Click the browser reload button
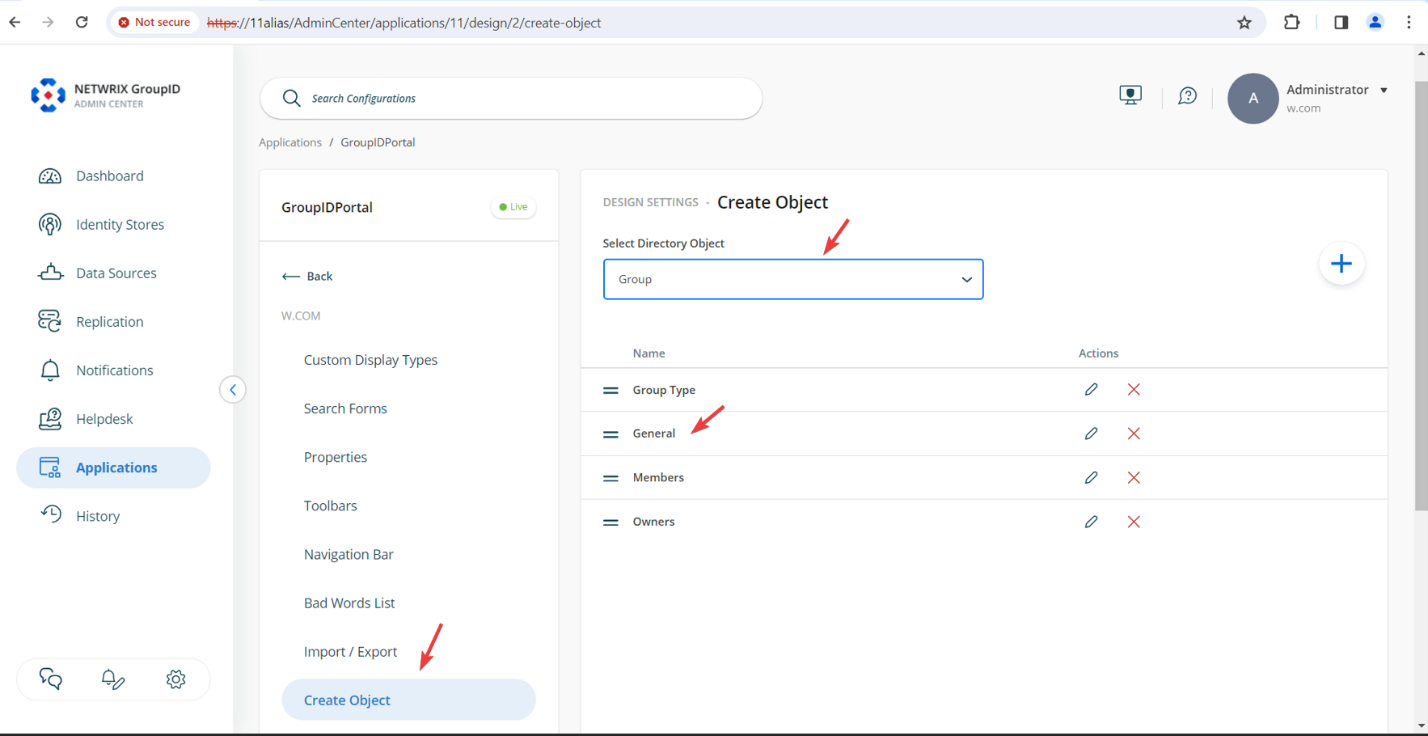The width and height of the screenshot is (1428, 736). click(x=82, y=22)
